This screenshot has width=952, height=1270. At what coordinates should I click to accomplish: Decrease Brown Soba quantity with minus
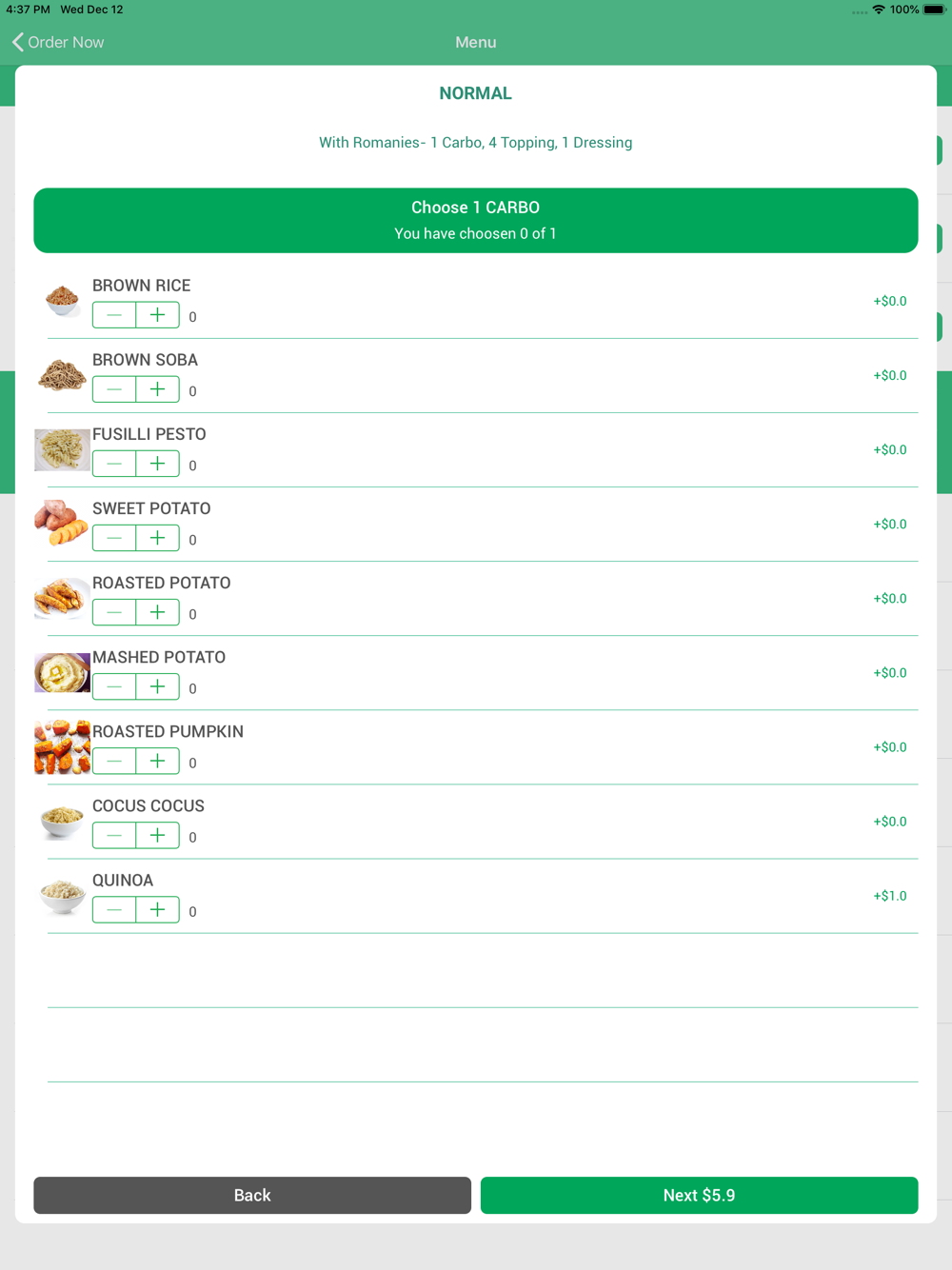114,389
